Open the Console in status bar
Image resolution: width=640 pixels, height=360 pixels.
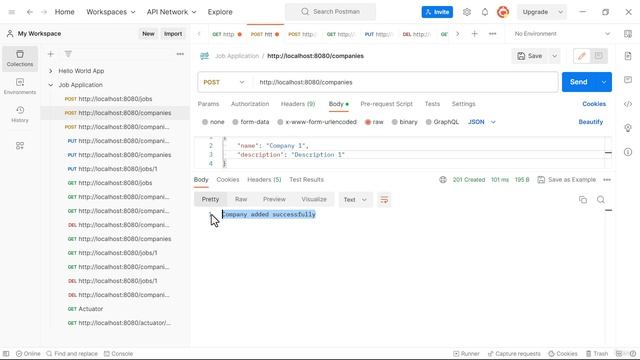[x=118, y=353]
